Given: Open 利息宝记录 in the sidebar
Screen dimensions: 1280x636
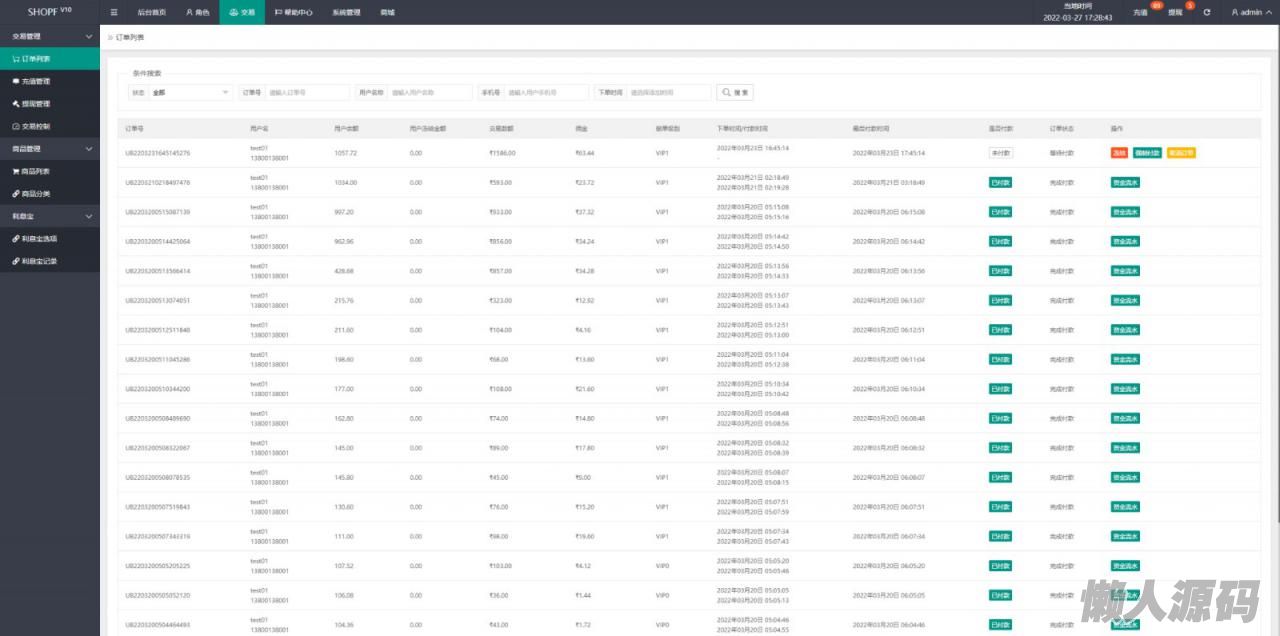Looking at the screenshot, I should (x=39, y=261).
